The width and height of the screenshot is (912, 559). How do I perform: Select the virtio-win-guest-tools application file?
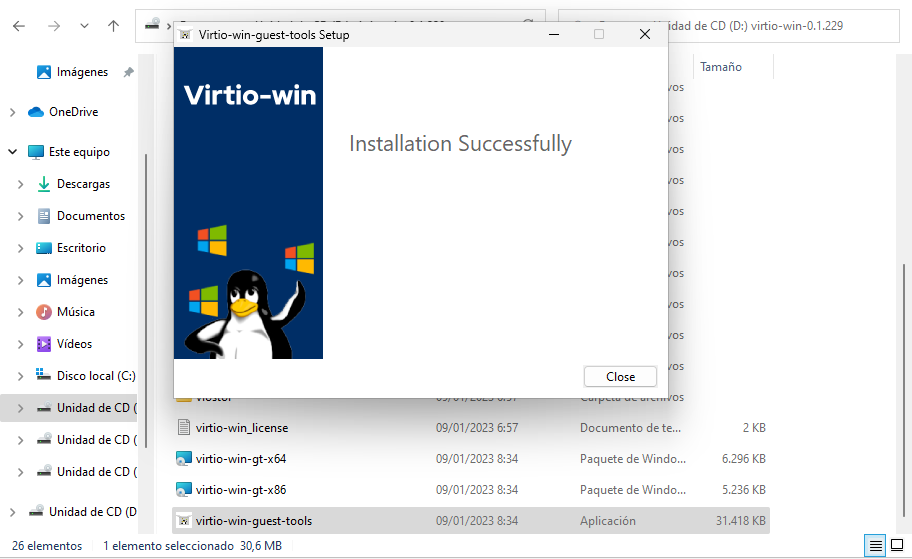[254, 521]
